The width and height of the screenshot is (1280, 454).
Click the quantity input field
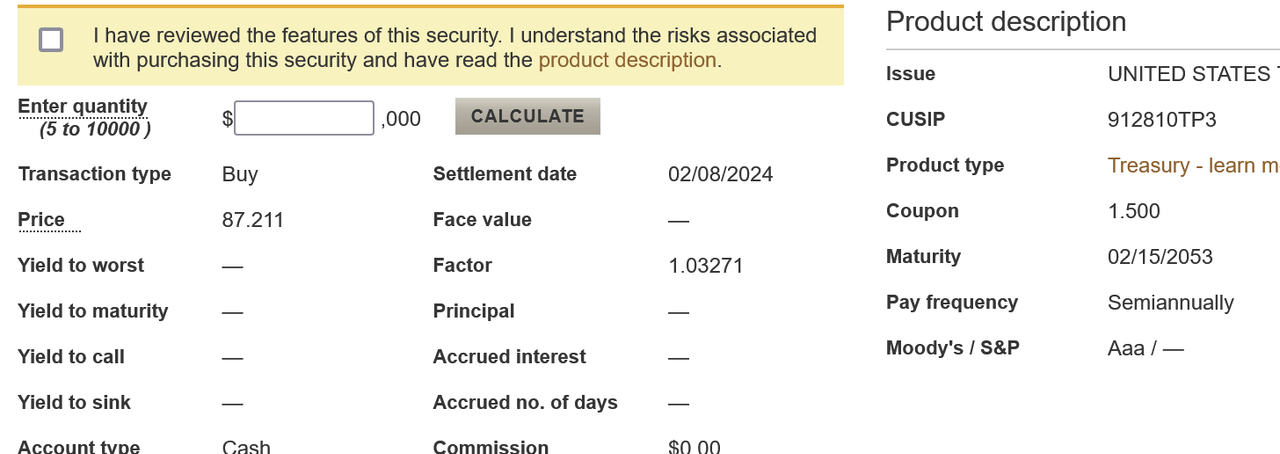point(304,118)
